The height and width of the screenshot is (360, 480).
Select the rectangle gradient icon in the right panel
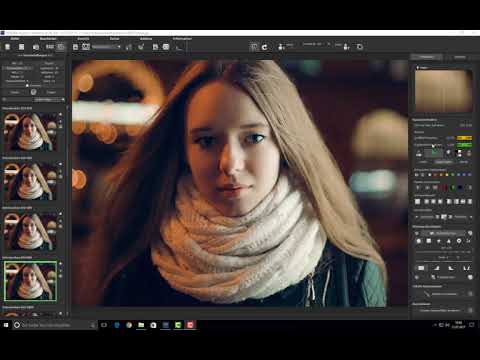tap(421, 268)
